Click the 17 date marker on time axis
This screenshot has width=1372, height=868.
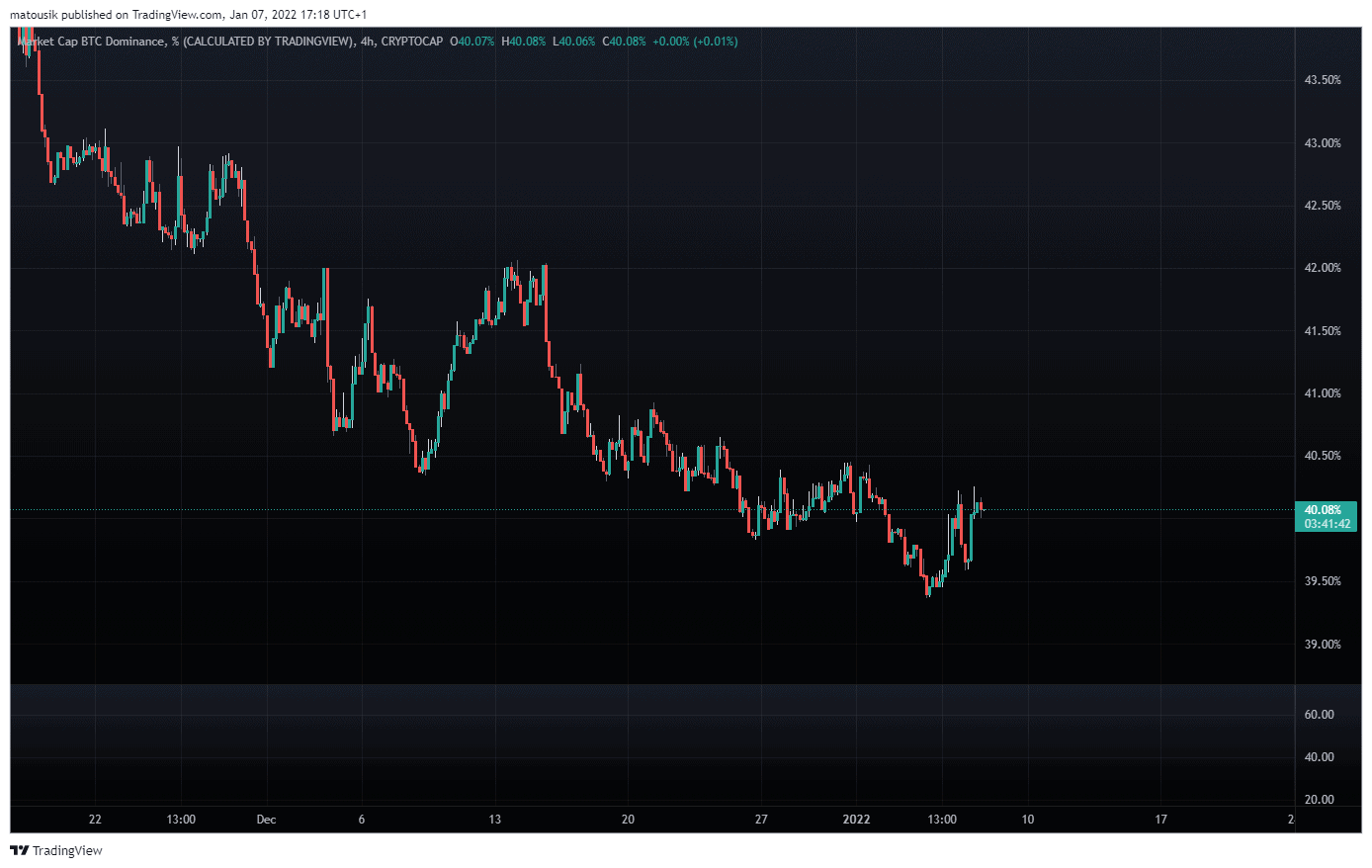(1160, 820)
